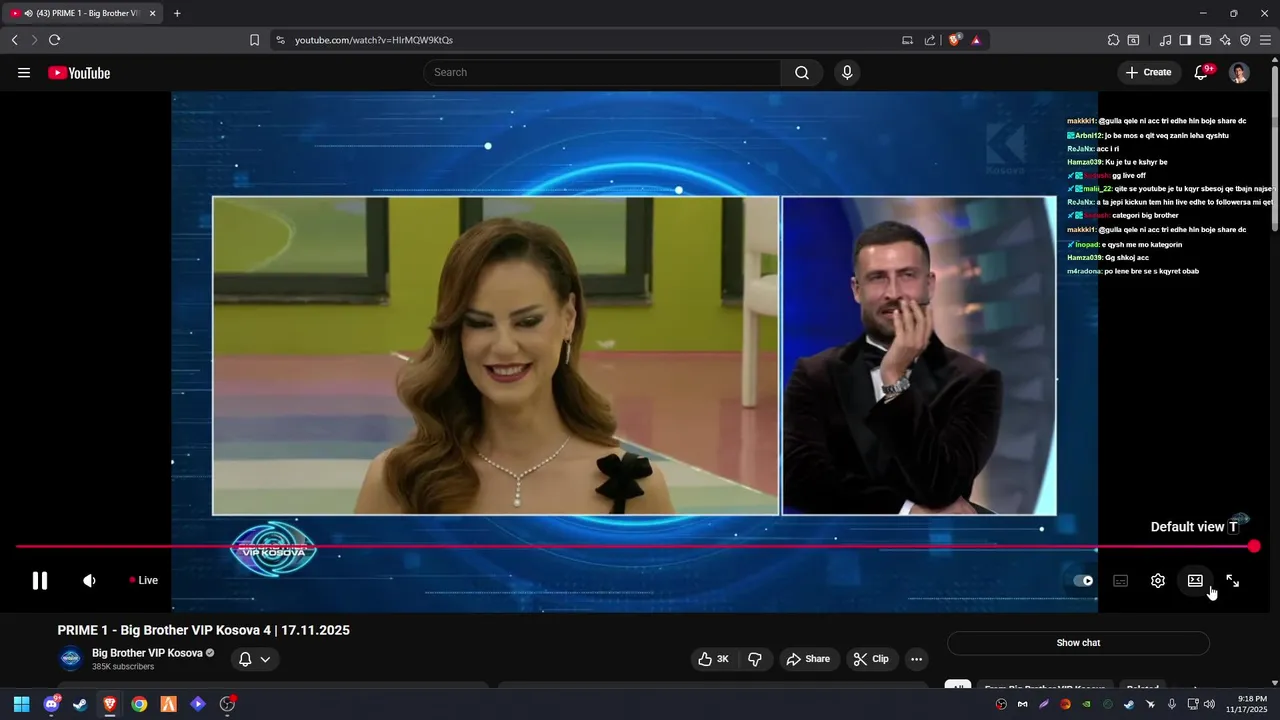Switch to default view player mode

(x=1195, y=580)
